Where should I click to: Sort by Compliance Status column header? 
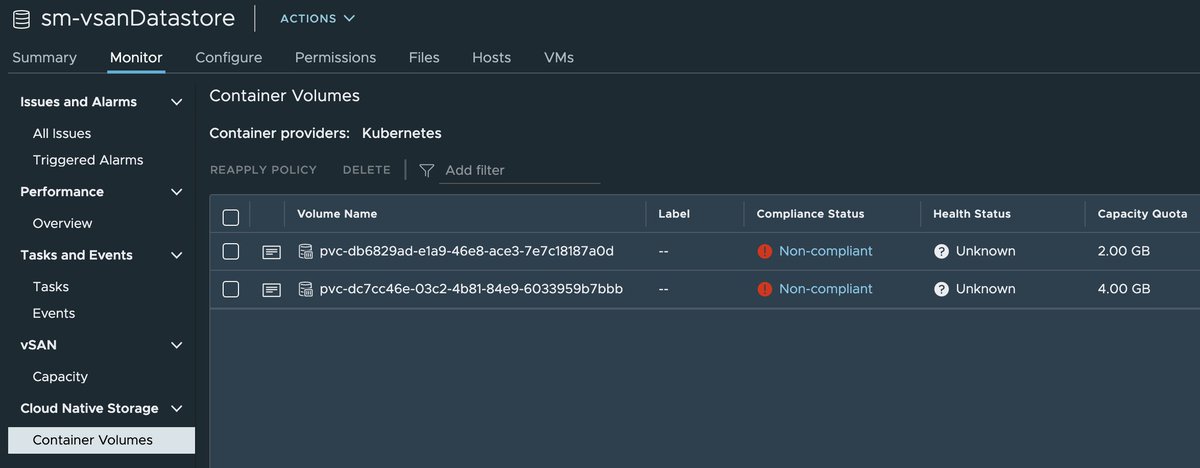point(810,214)
